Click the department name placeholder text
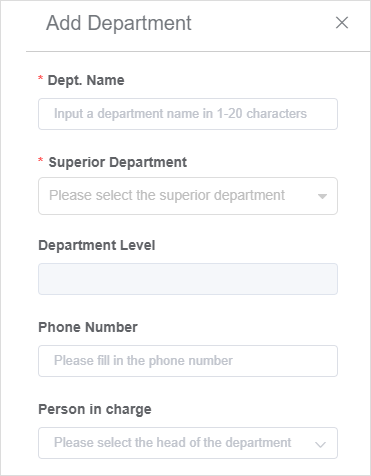371x476 pixels. 180,114
